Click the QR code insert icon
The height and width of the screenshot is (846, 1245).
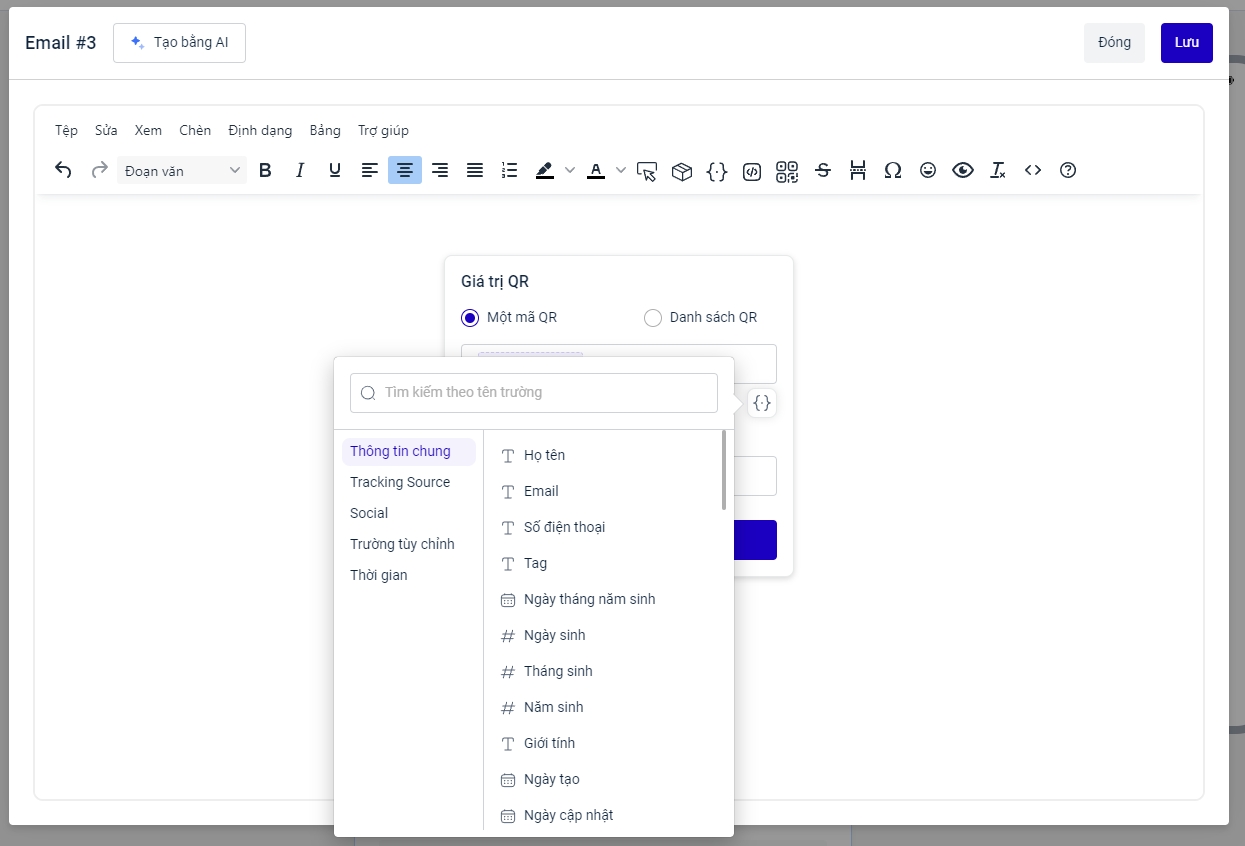click(x=787, y=171)
